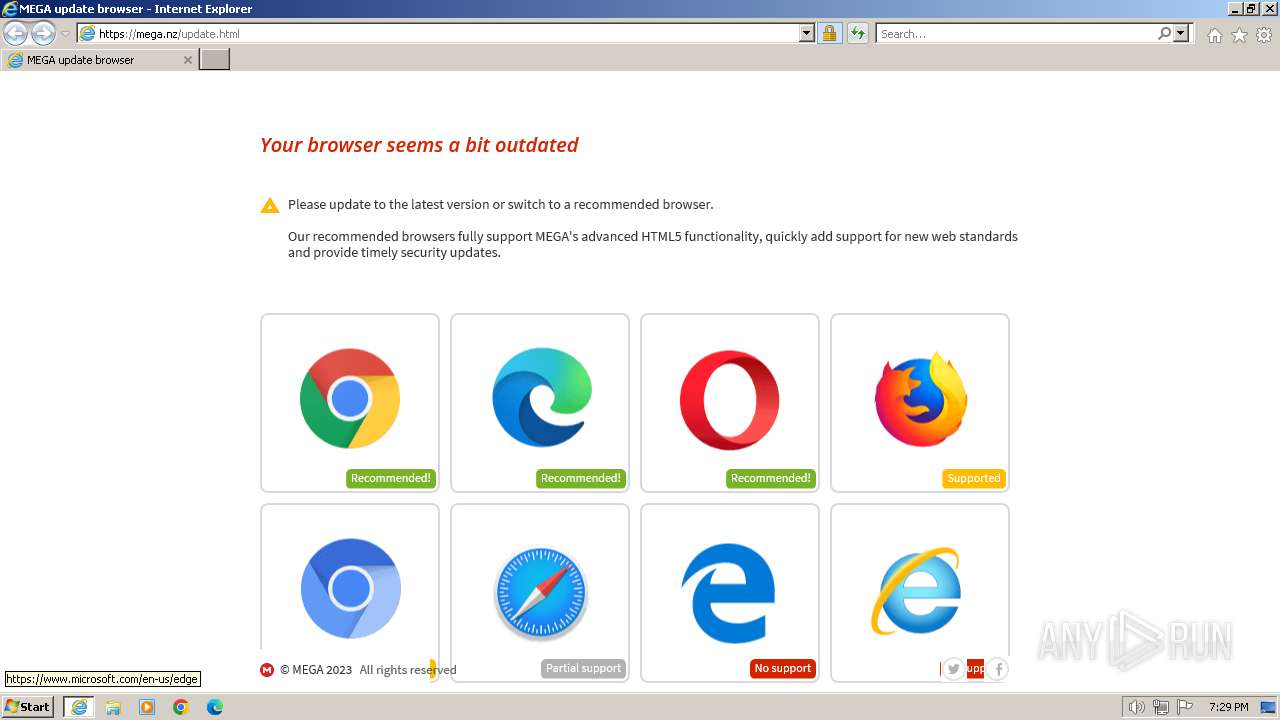Click the Action Center flag tray icon
Viewport: 1280px width, 720px height.
tap(1184, 707)
